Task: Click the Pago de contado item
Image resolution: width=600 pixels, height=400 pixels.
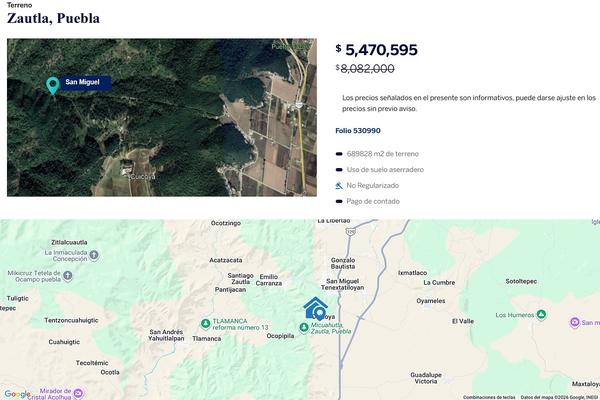Action: (x=374, y=202)
